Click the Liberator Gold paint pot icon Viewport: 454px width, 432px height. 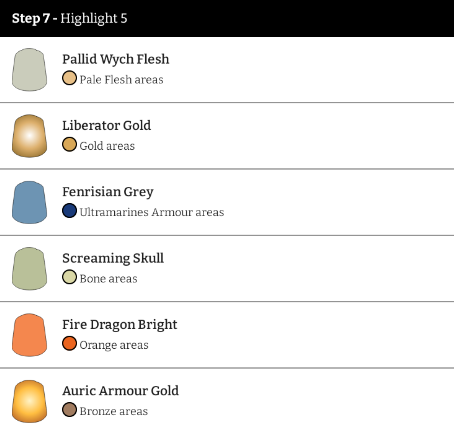tap(29, 136)
